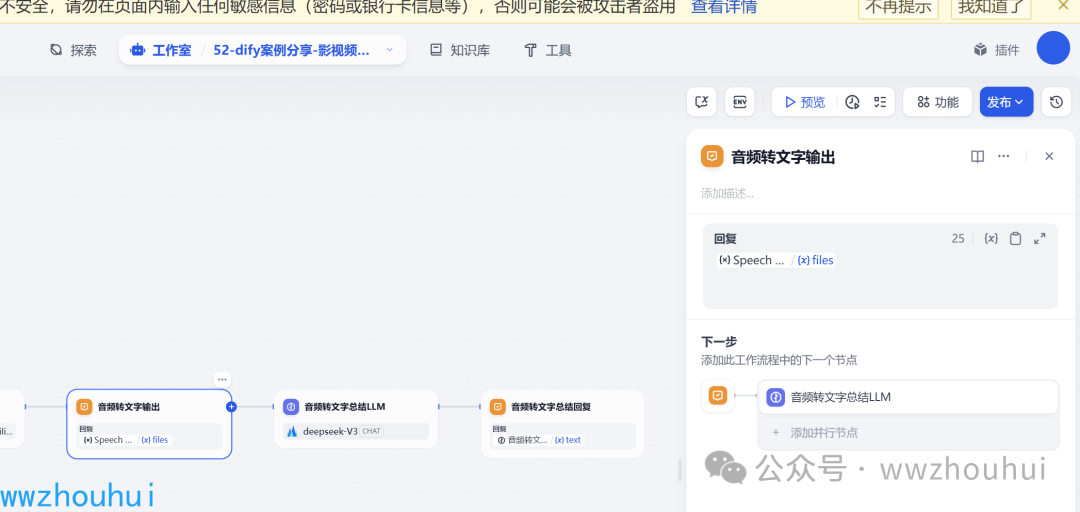
Task: Open the run history clock-play icon
Action: [x=852, y=102]
